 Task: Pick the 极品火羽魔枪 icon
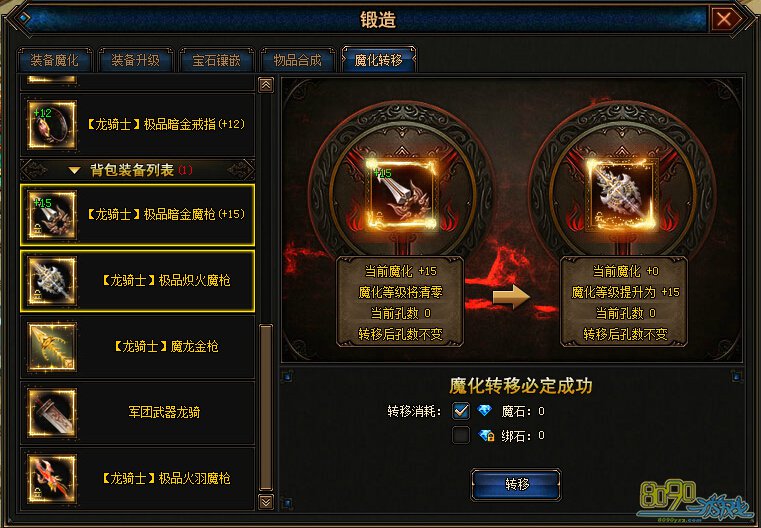point(52,478)
